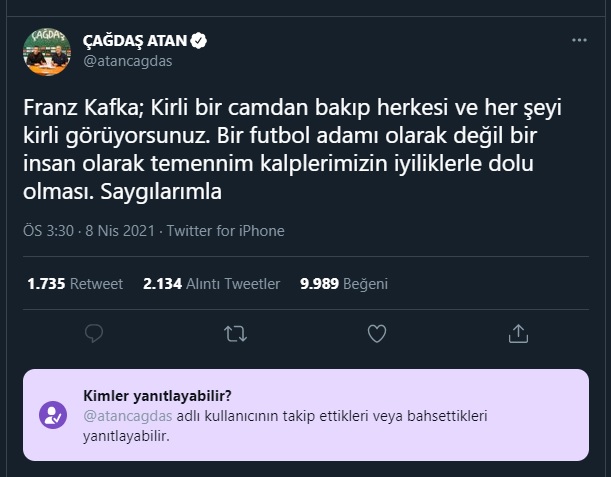Click the 8 Nis 2021 date
This screenshot has width=611, height=477.
118,231
